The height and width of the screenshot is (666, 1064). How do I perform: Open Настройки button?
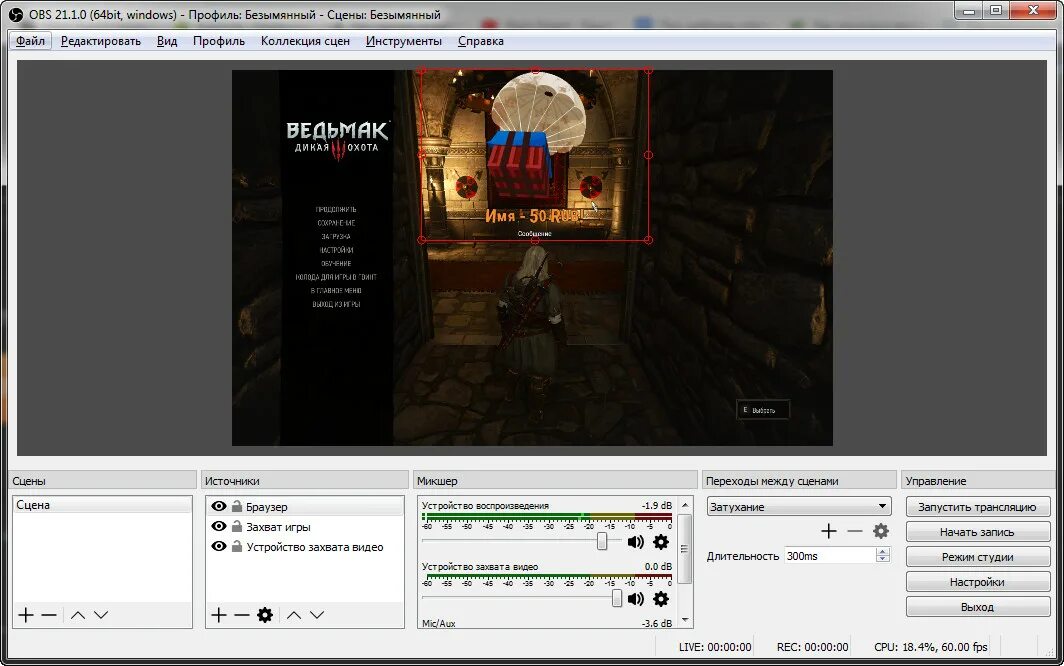(977, 582)
